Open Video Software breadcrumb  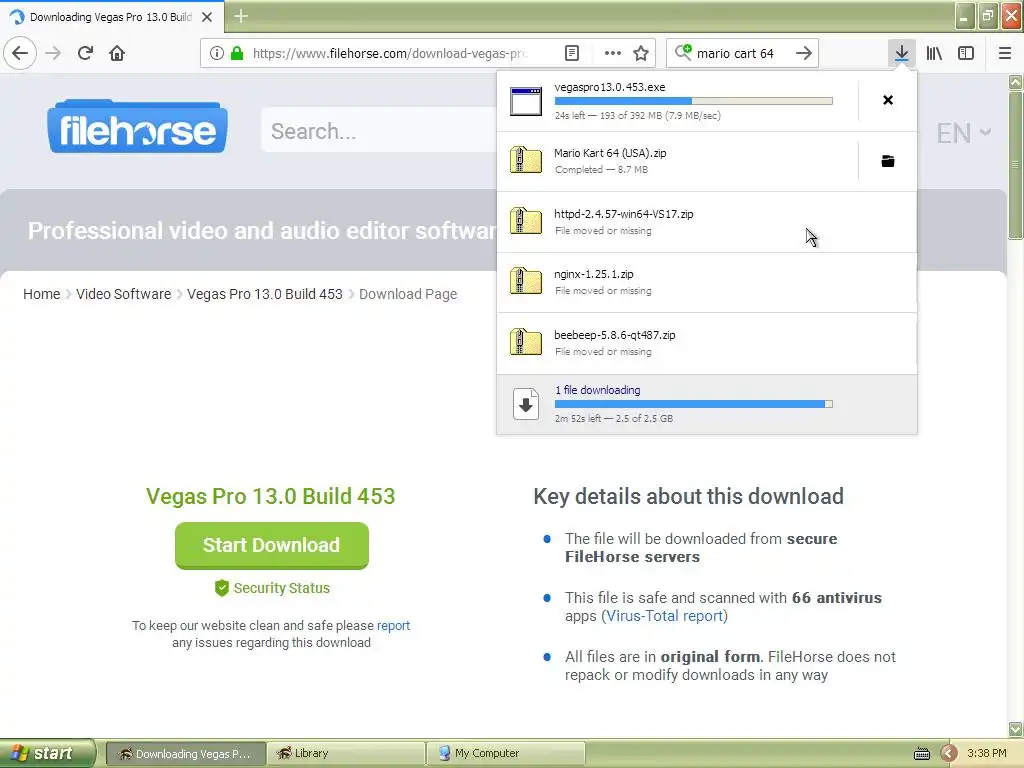pyautogui.click(x=123, y=294)
